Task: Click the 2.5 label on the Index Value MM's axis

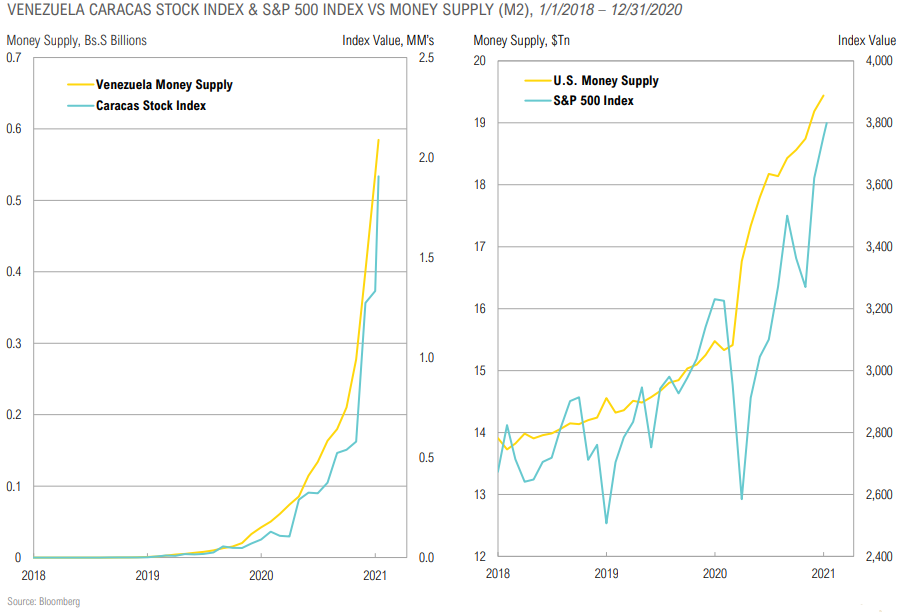Action: coord(426,58)
